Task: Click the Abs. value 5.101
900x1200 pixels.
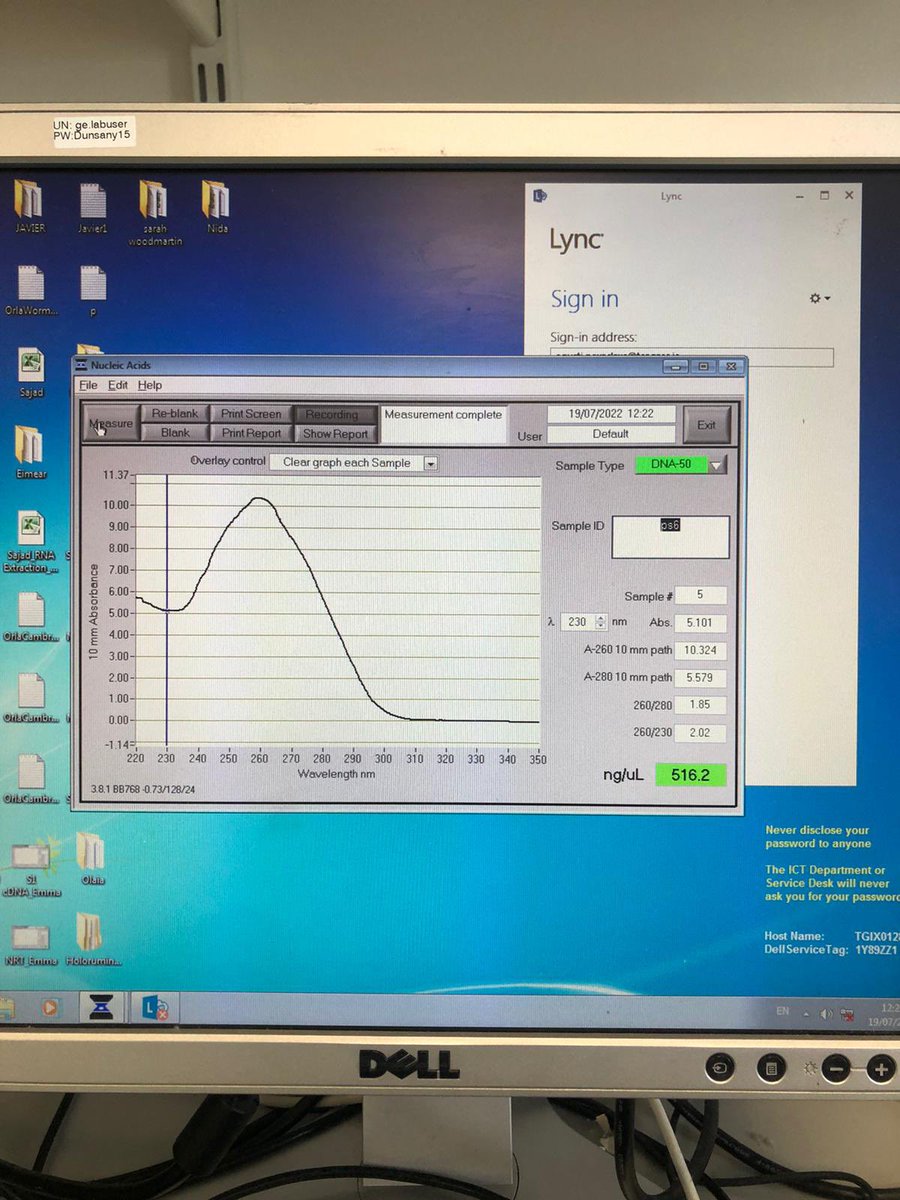Action: pos(701,623)
